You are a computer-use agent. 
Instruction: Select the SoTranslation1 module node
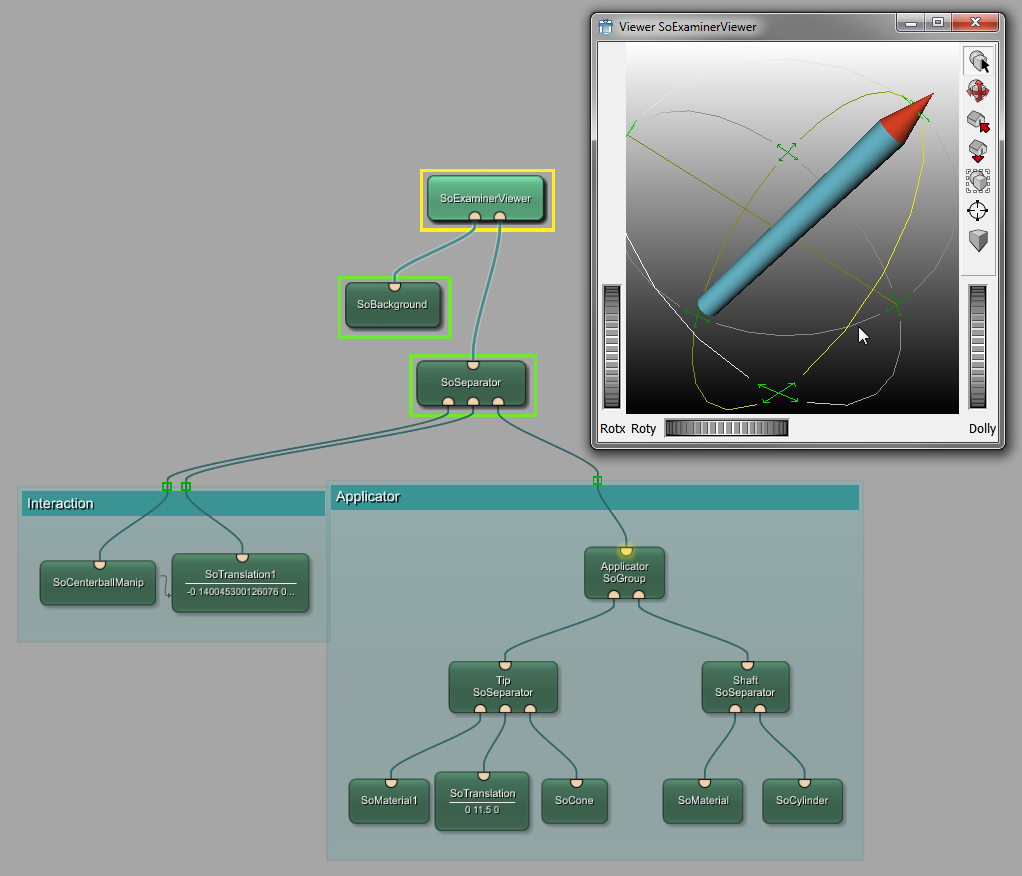click(240, 582)
